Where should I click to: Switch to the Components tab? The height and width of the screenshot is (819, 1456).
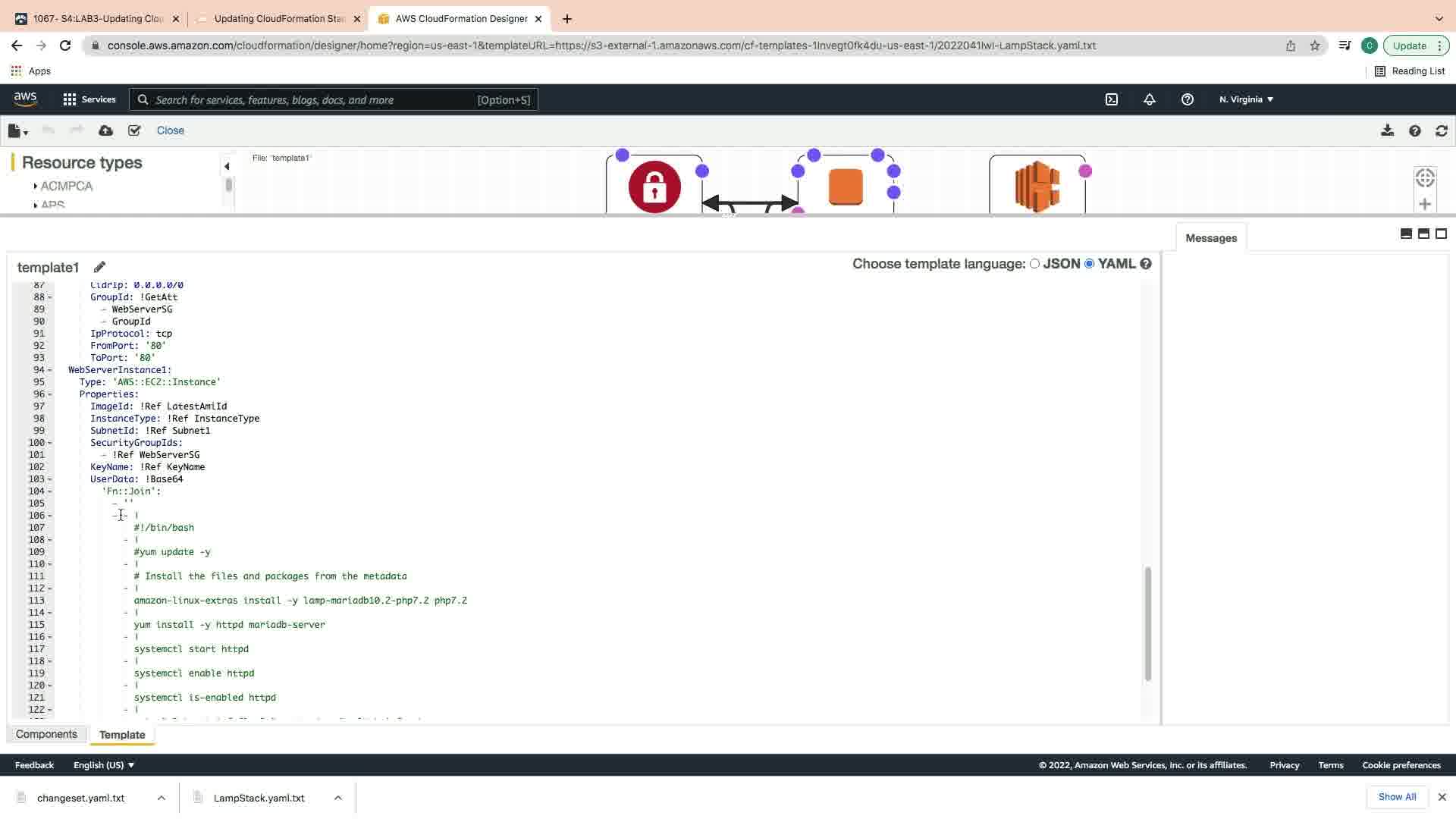pos(46,734)
